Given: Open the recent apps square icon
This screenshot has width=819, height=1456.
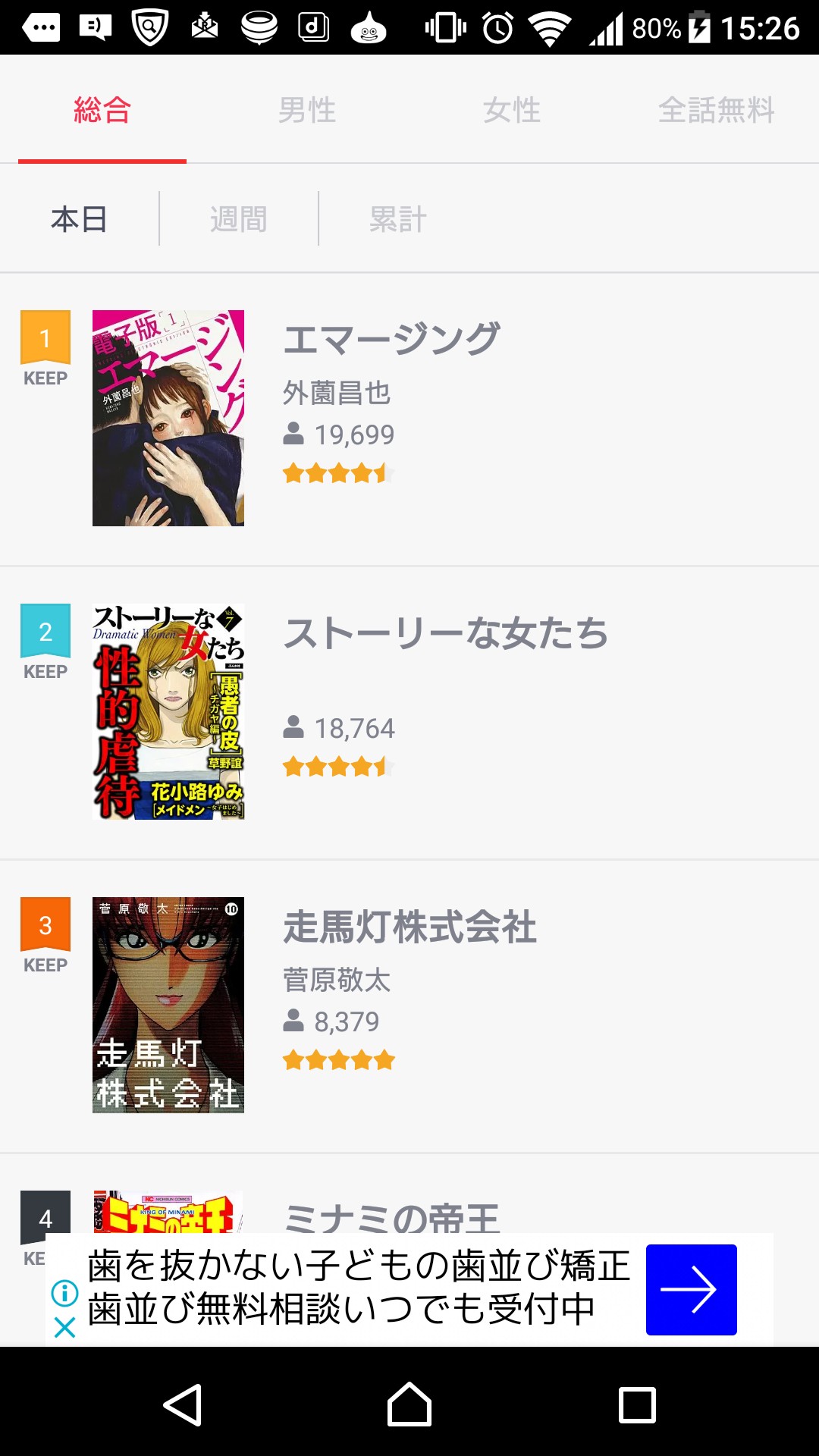Looking at the screenshot, I should pos(637,1405).
